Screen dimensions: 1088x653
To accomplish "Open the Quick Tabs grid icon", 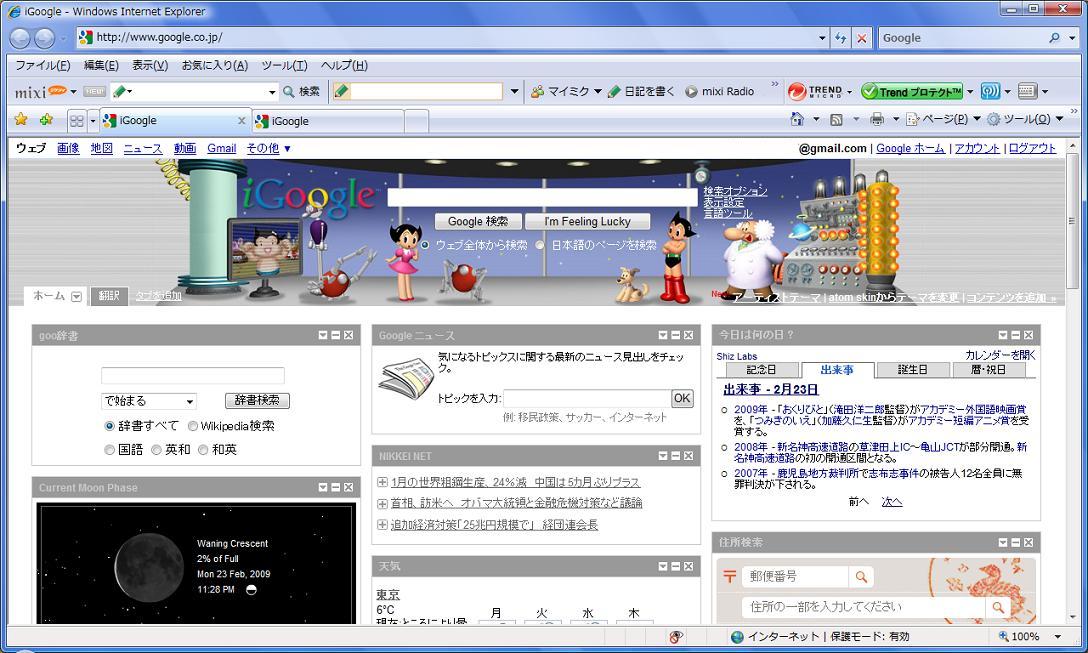I will coord(76,121).
